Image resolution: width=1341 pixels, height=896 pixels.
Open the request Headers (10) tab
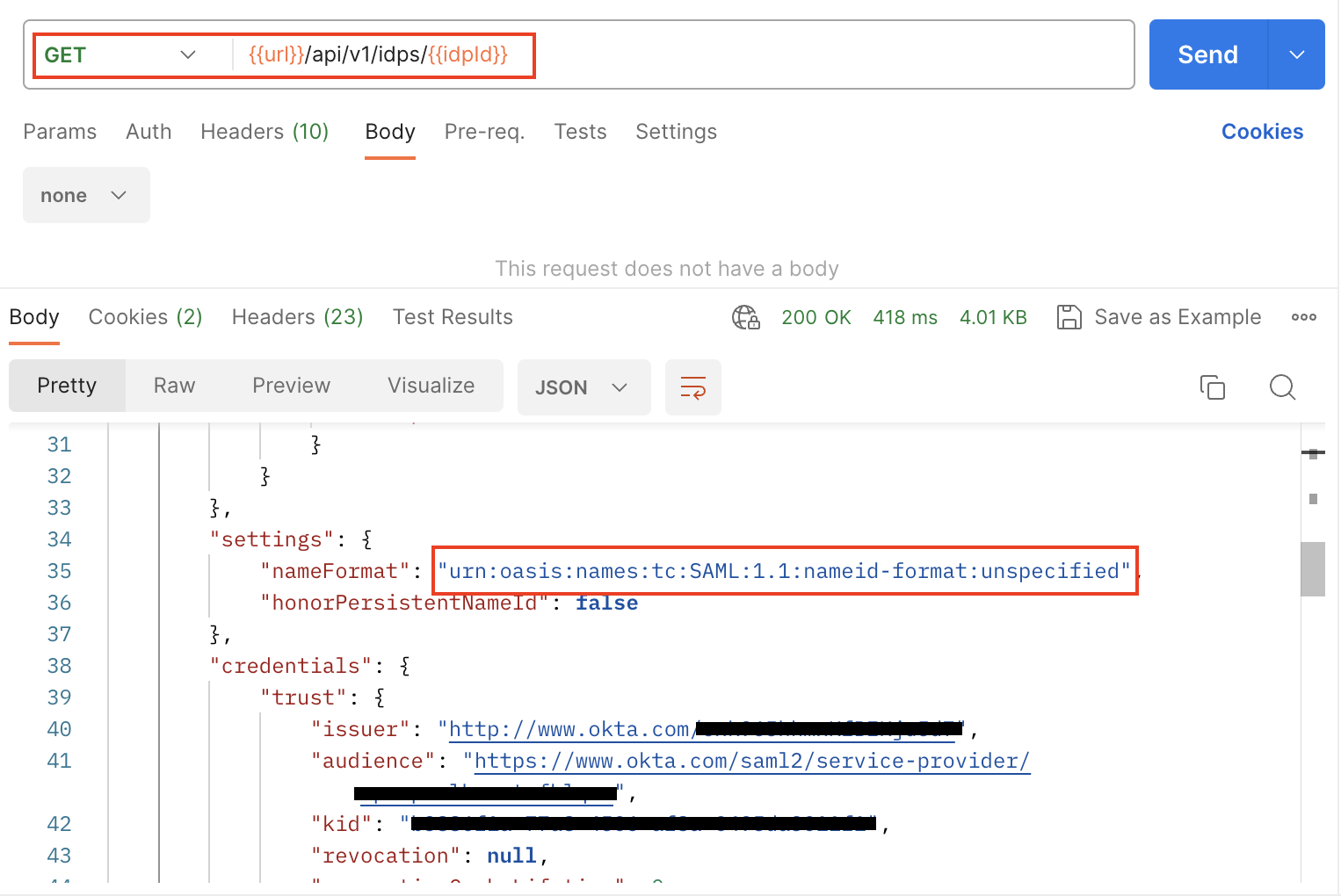coord(264,132)
